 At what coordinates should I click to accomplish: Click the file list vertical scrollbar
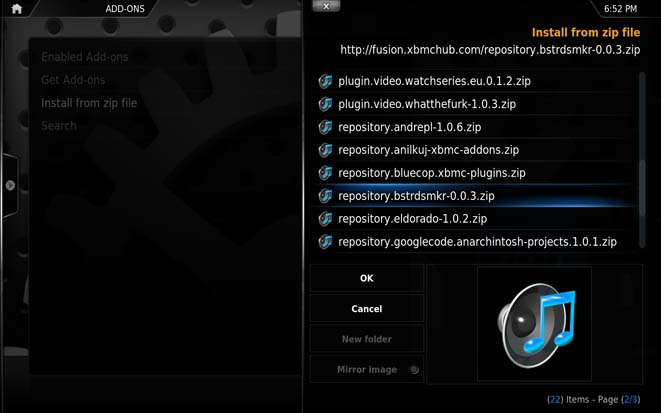coord(642,160)
